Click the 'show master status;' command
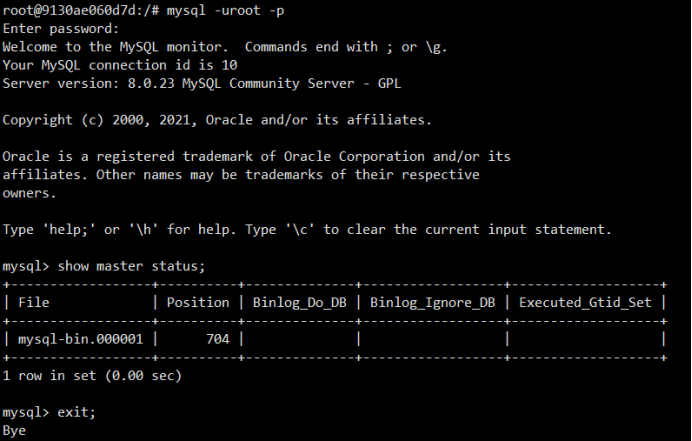The width and height of the screenshot is (692, 441). coord(131,266)
